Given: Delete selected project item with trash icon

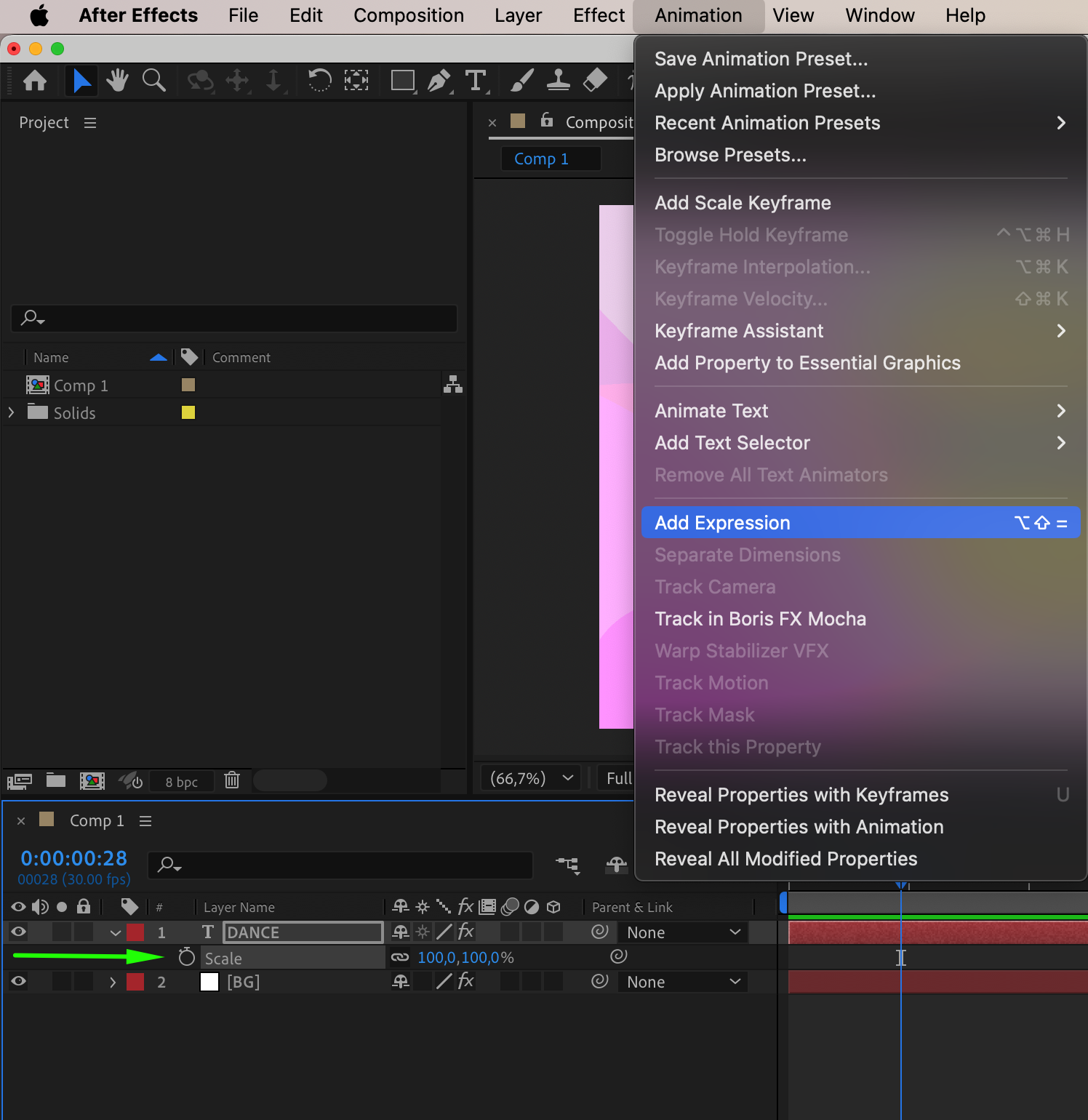Looking at the screenshot, I should point(232,780).
